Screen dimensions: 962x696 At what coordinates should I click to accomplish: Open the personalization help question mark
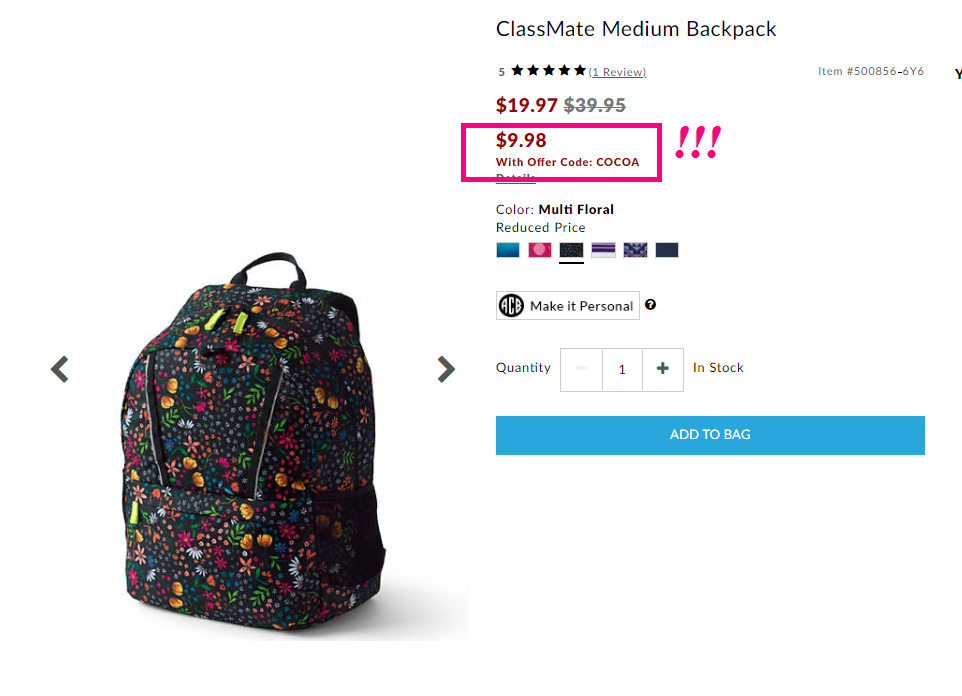pos(650,304)
